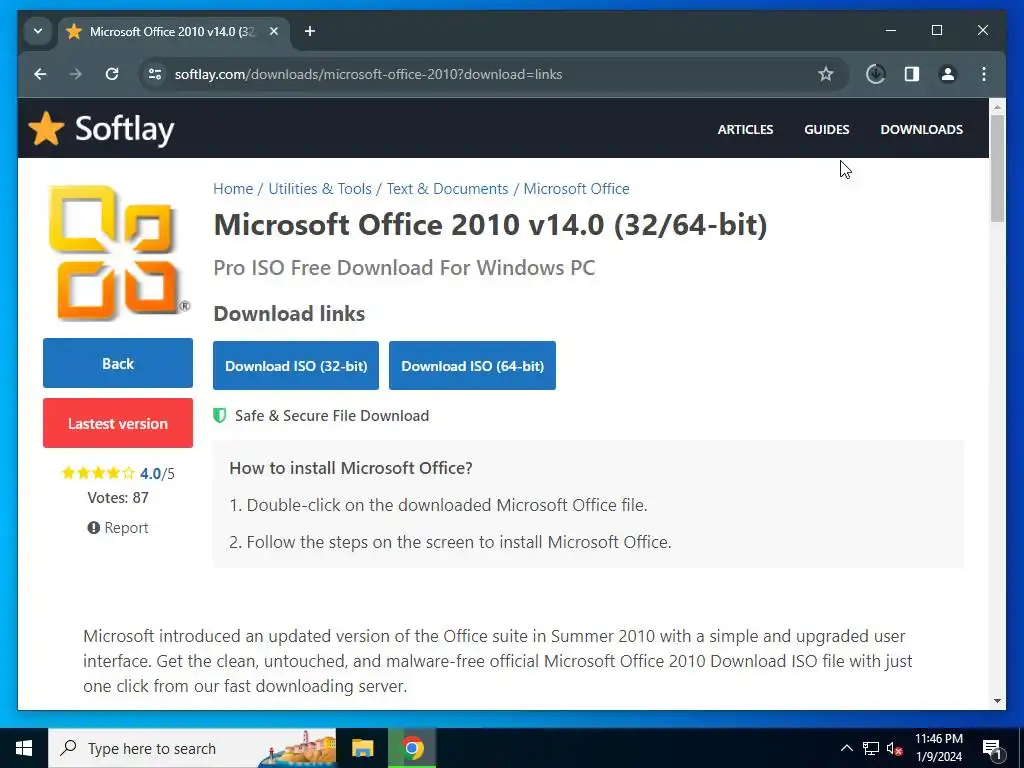
Task: Reload the page with the refresh icon
Action: coord(112,74)
